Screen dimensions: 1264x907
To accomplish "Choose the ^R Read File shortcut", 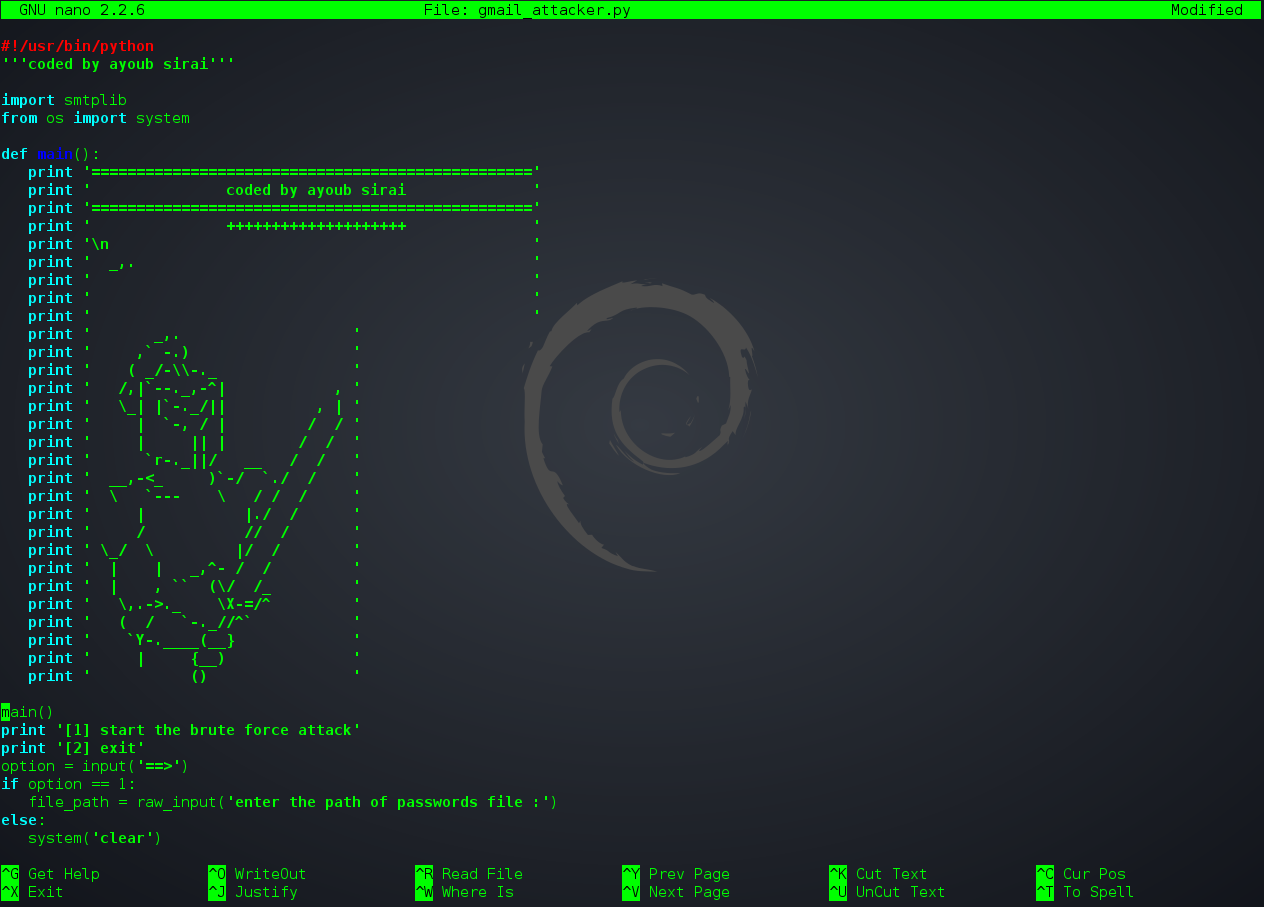I will coord(469,874).
